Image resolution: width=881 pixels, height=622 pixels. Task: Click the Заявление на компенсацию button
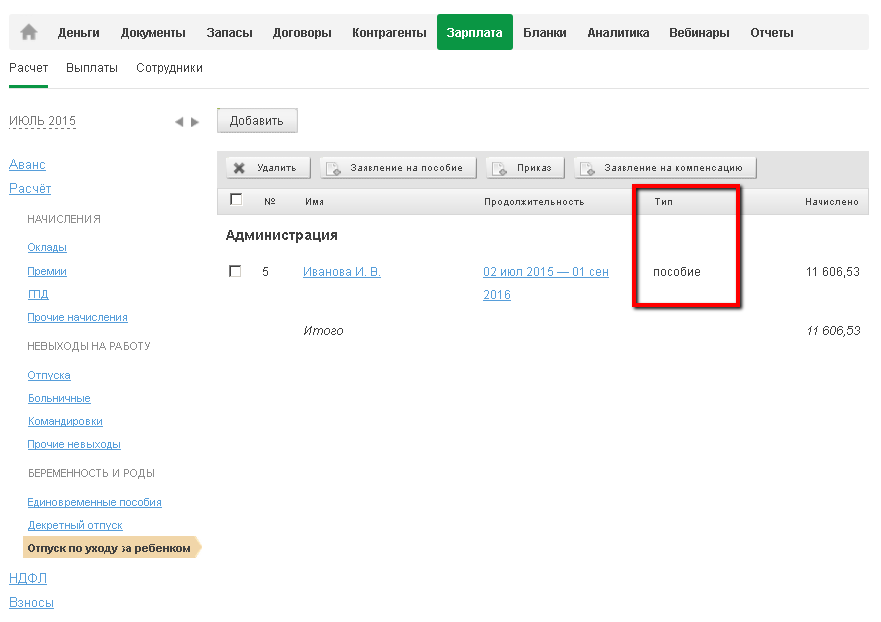(x=665, y=168)
